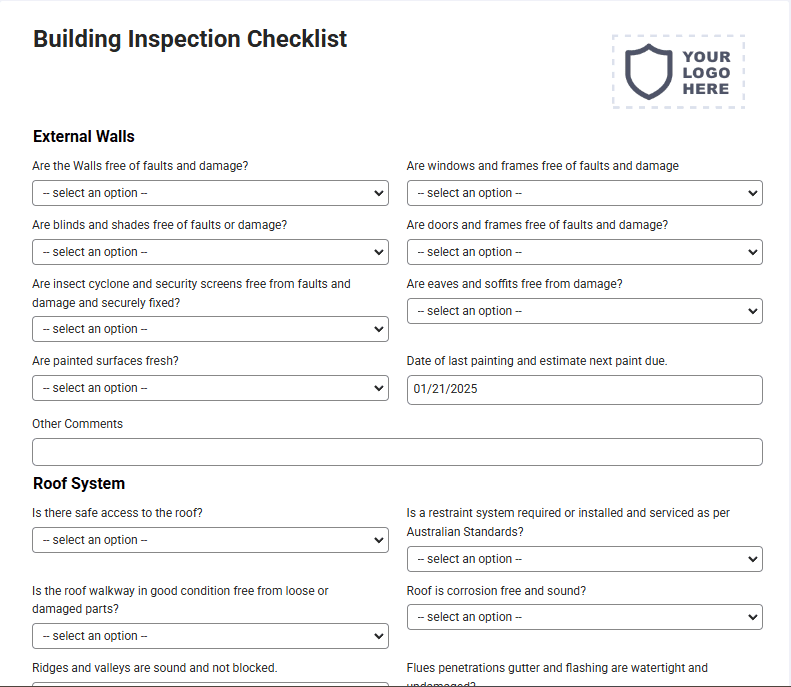Click the External Walls section heading
The height and width of the screenshot is (687, 791).
[x=84, y=137]
